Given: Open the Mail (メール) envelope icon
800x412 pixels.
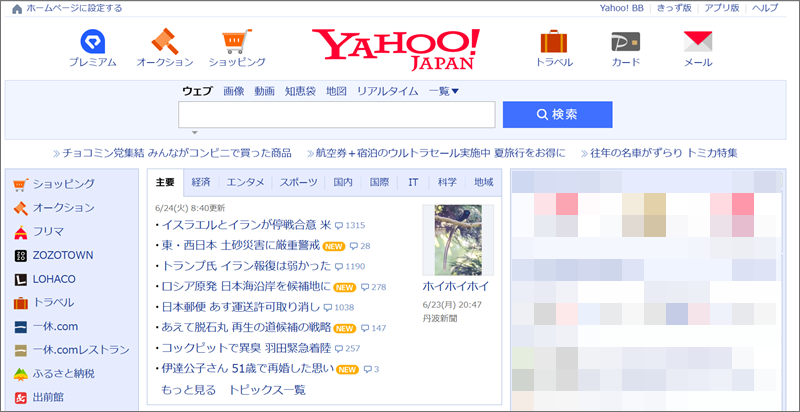Looking at the screenshot, I should pyautogui.click(x=698, y=41).
